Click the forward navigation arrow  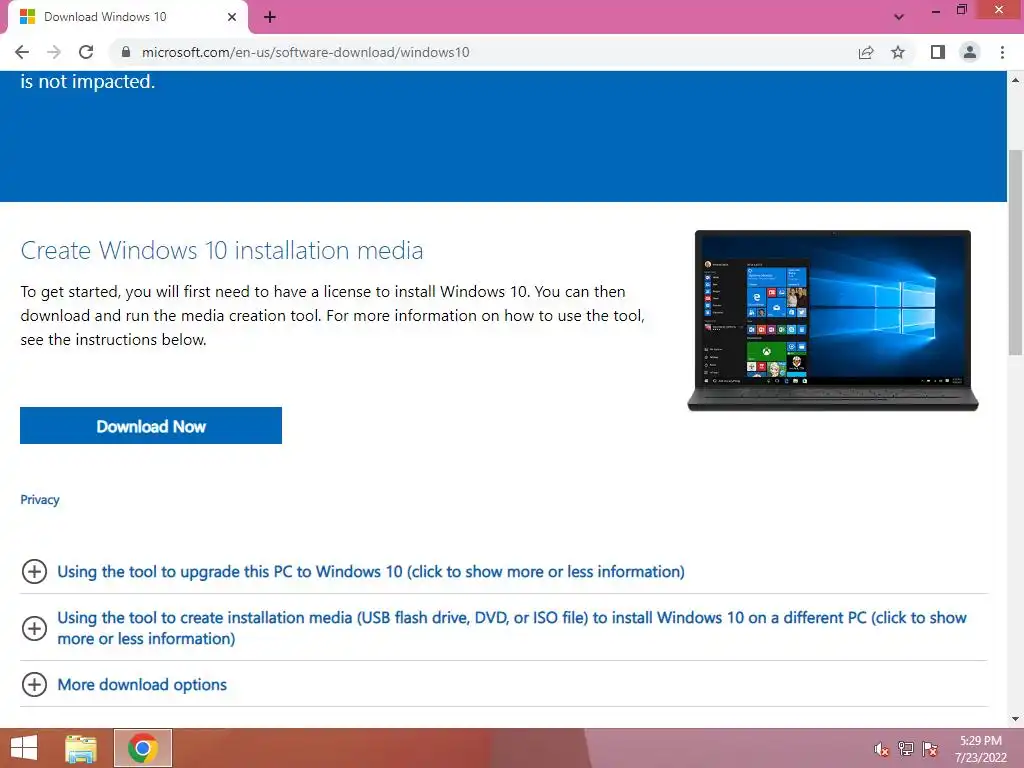[x=54, y=52]
